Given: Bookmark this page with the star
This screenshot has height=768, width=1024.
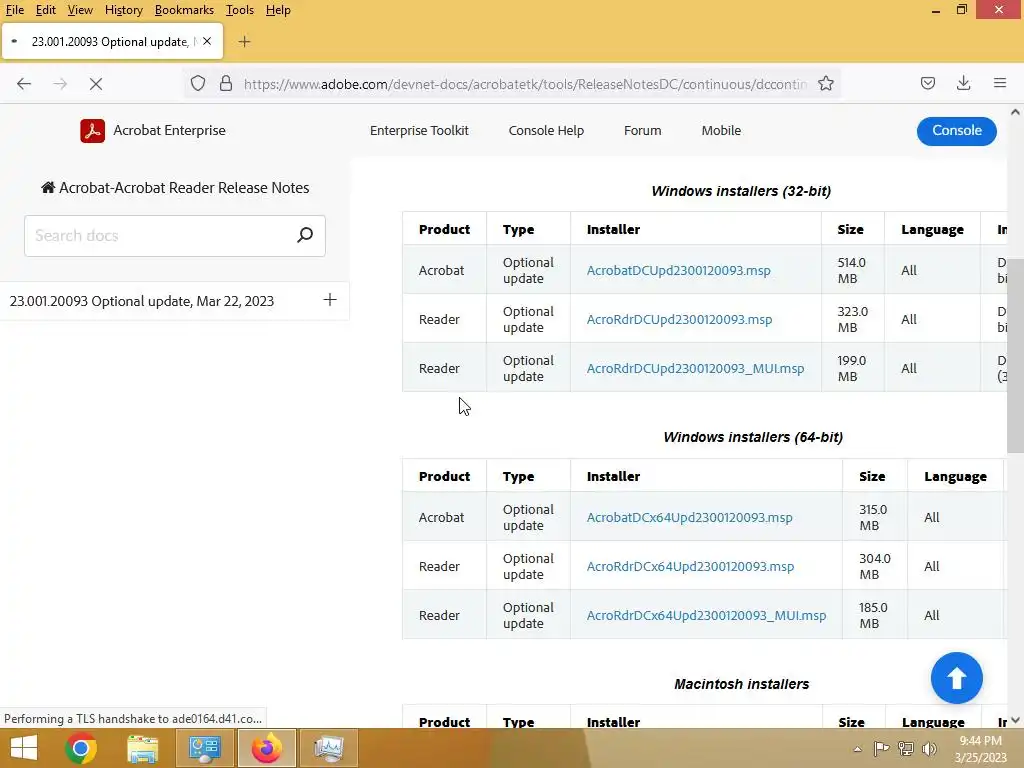Looking at the screenshot, I should click(x=826, y=84).
